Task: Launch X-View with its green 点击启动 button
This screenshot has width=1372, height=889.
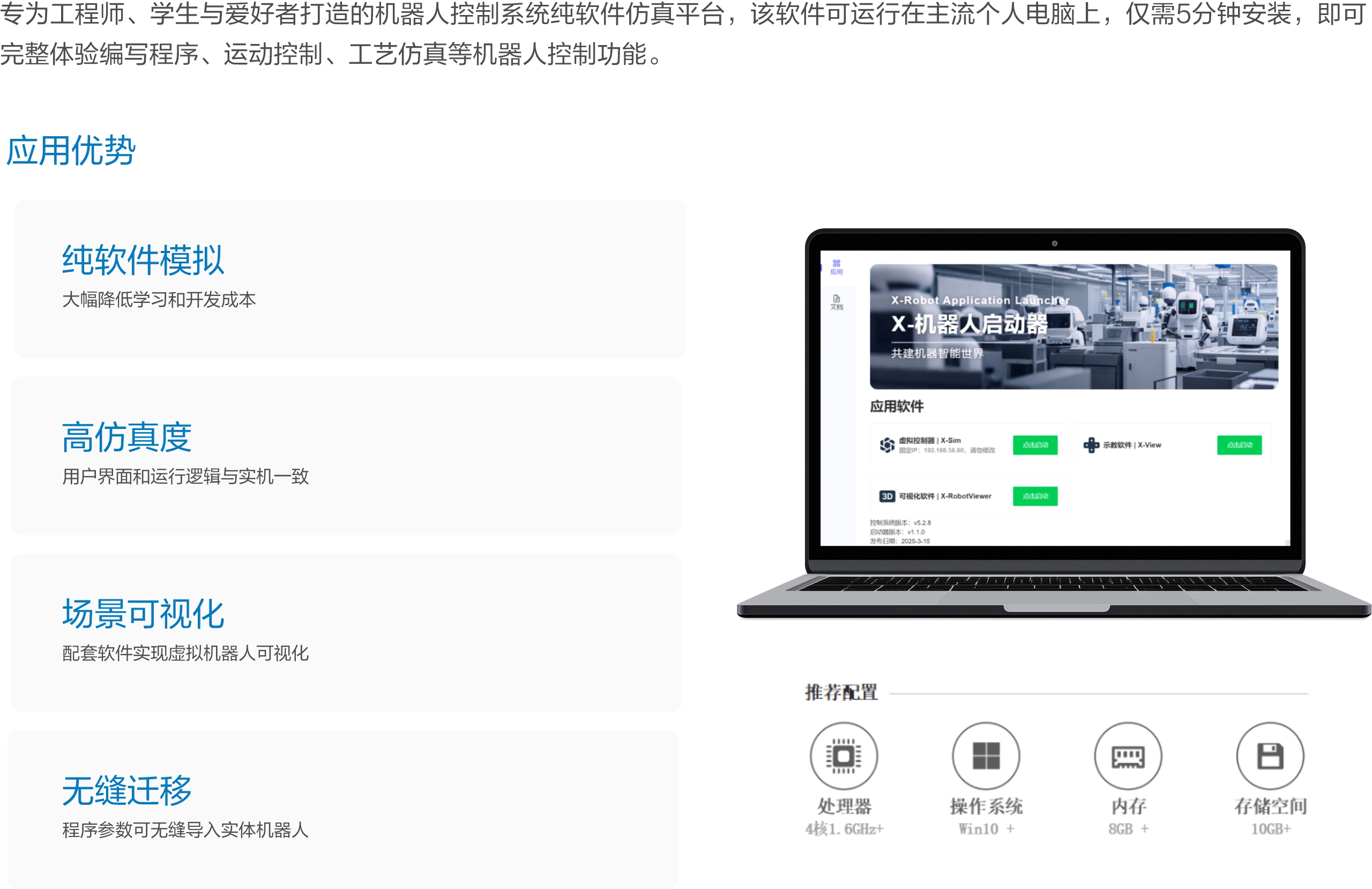Action: click(x=1240, y=445)
